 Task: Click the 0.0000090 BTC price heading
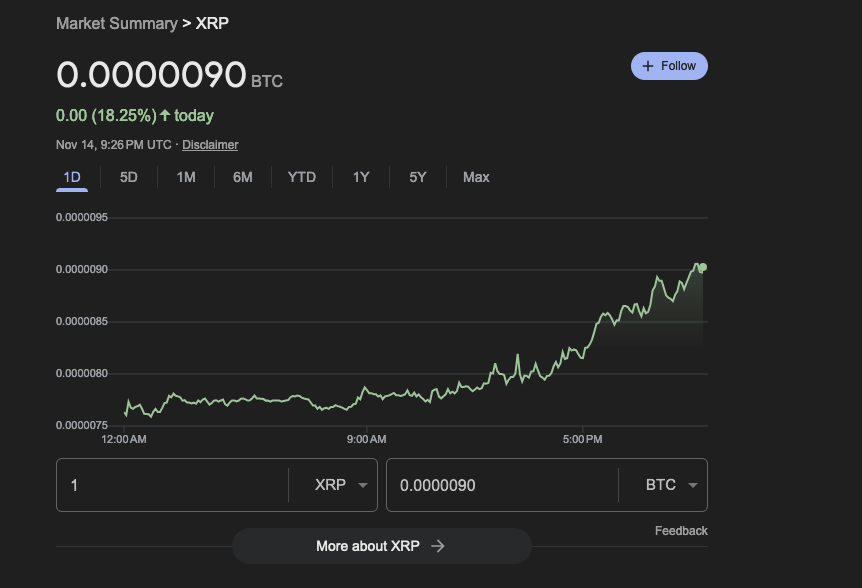[x=169, y=75]
